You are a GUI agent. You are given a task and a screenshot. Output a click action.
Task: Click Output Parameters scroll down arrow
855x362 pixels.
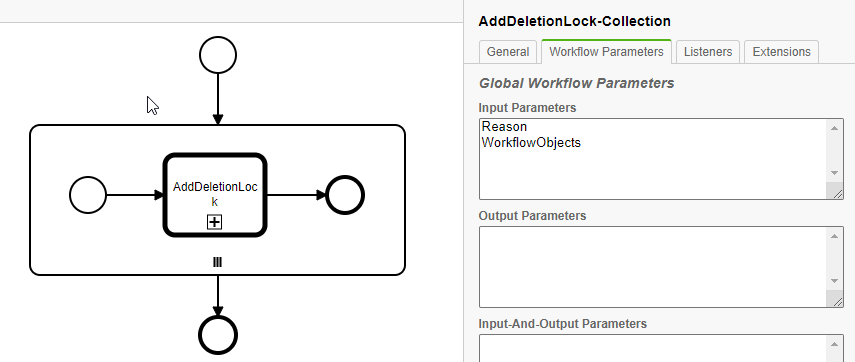coord(834,281)
